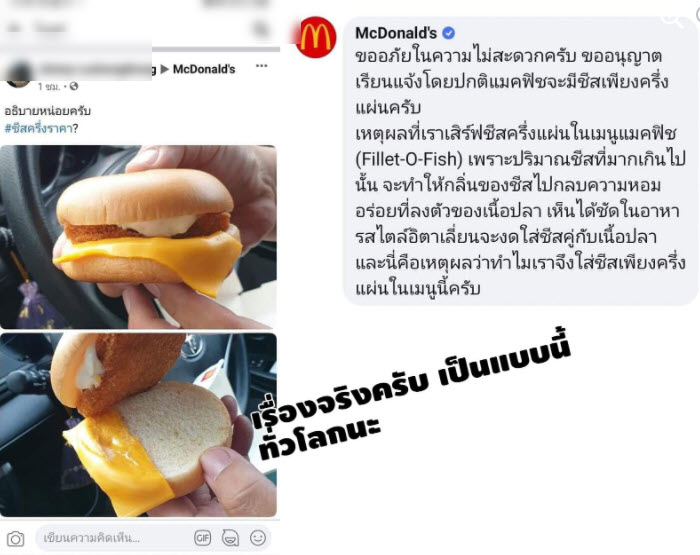This screenshot has width=700, height=555.
Task: Open the three-dot post options menu
Action: click(262, 66)
